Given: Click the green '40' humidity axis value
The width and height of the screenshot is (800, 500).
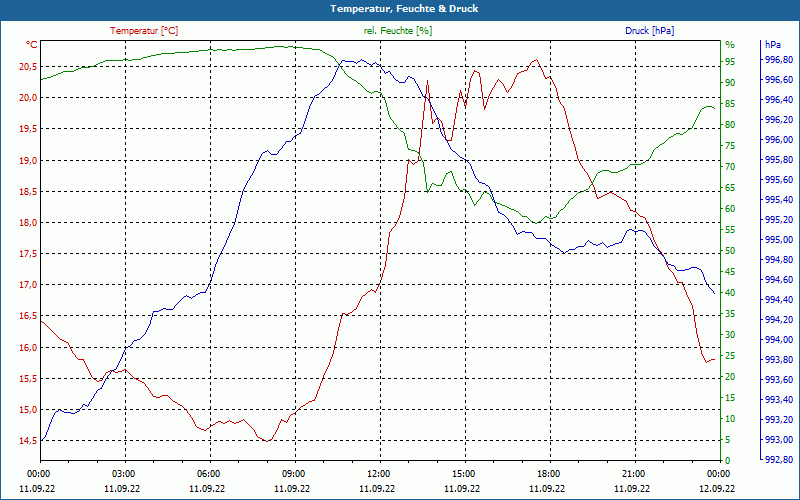Looking at the screenshot, I should tap(730, 292).
